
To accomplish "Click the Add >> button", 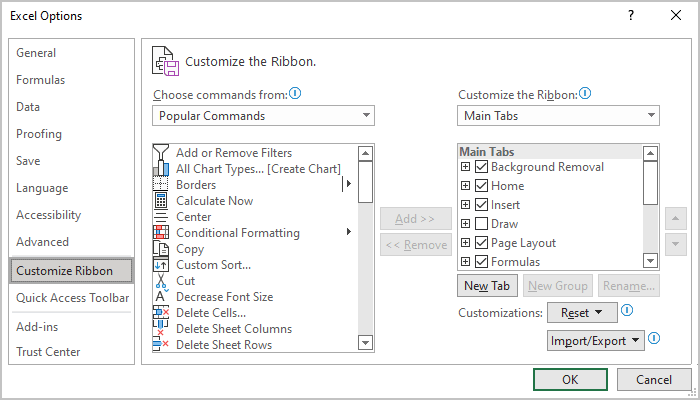I will pos(415,219).
